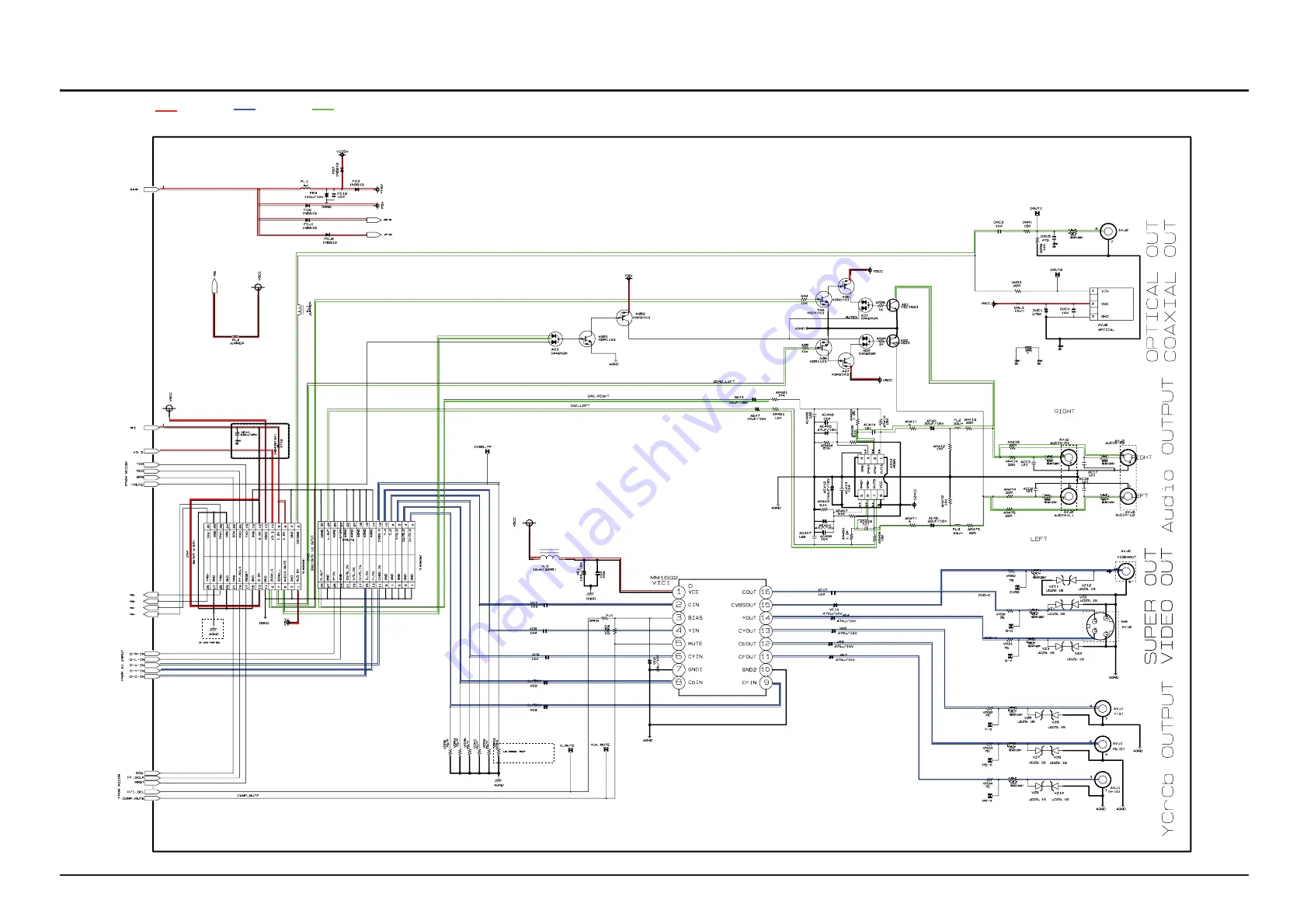The height and width of the screenshot is (924, 1307).
Task: Click the DAC_LEFT net label
Action: tap(580, 405)
